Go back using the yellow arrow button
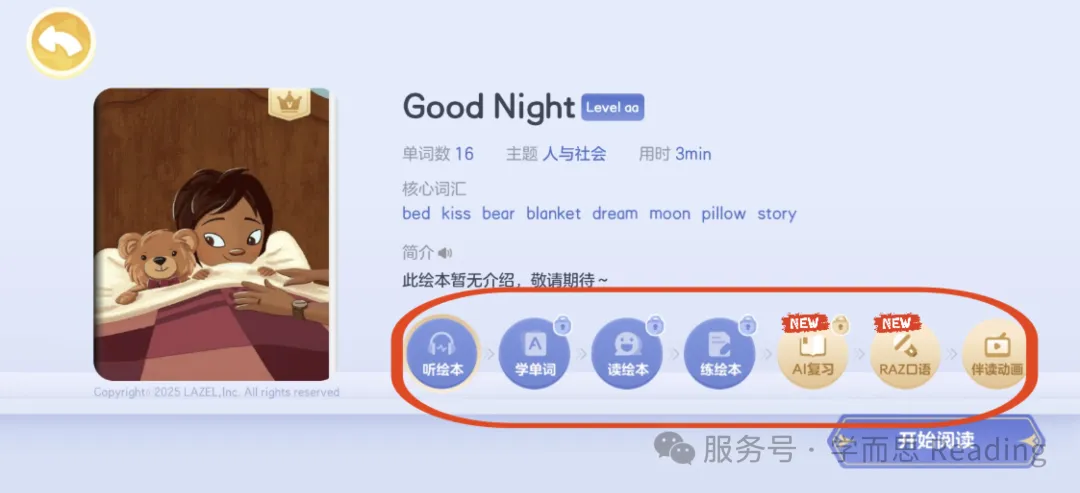Viewport: 1080px width, 493px height. (61, 43)
